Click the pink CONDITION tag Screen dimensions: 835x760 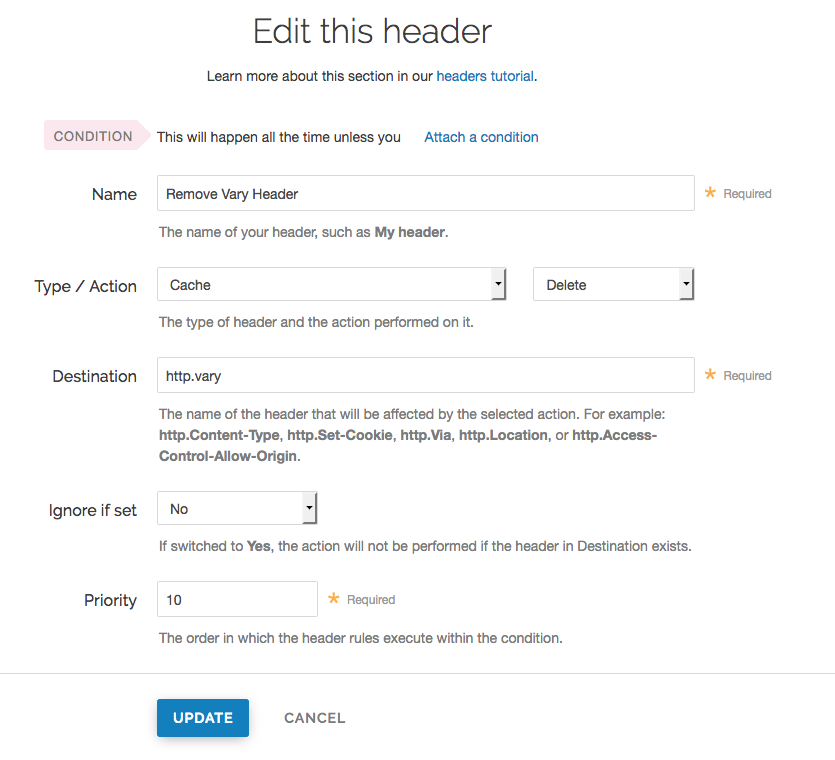tap(93, 136)
